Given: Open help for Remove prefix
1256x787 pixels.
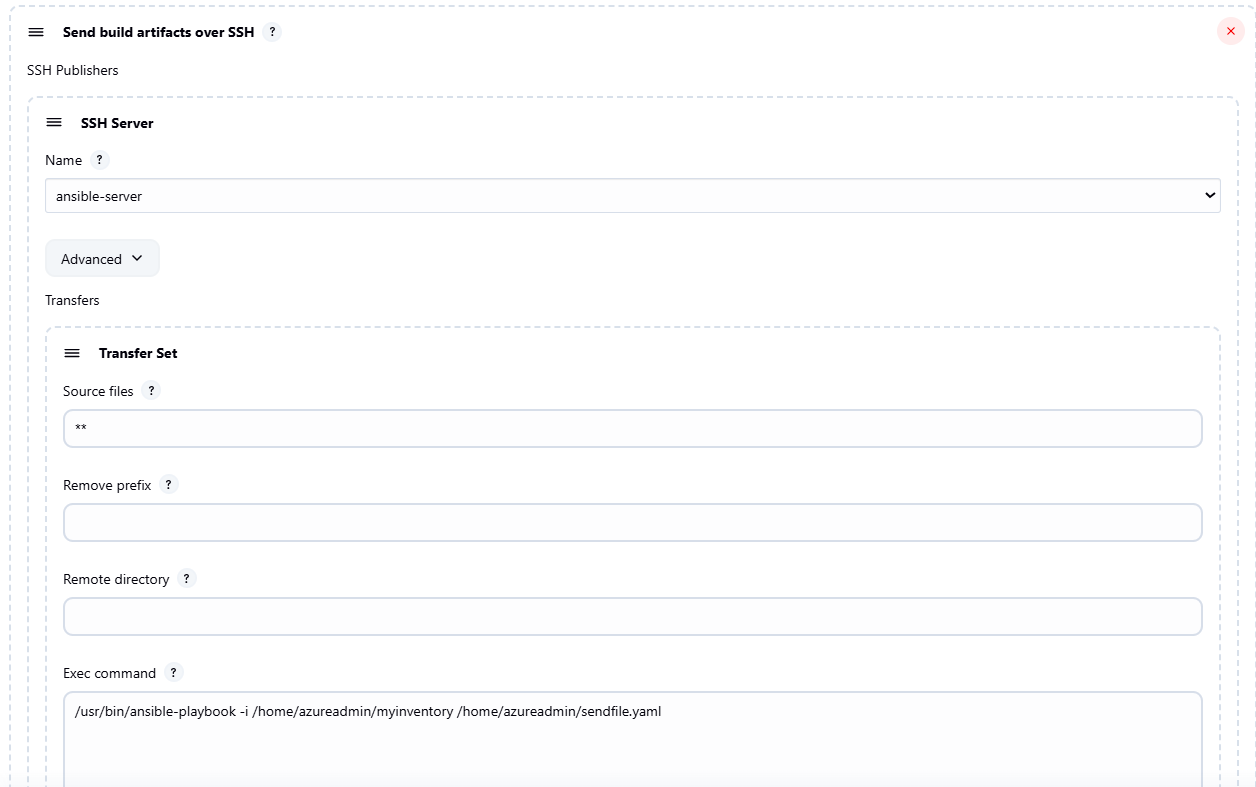Looking at the screenshot, I should click(169, 485).
